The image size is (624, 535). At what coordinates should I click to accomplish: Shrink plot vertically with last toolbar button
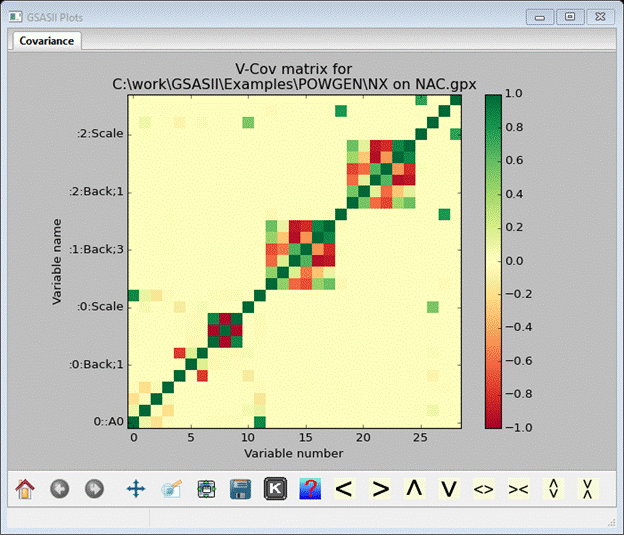tap(588, 489)
